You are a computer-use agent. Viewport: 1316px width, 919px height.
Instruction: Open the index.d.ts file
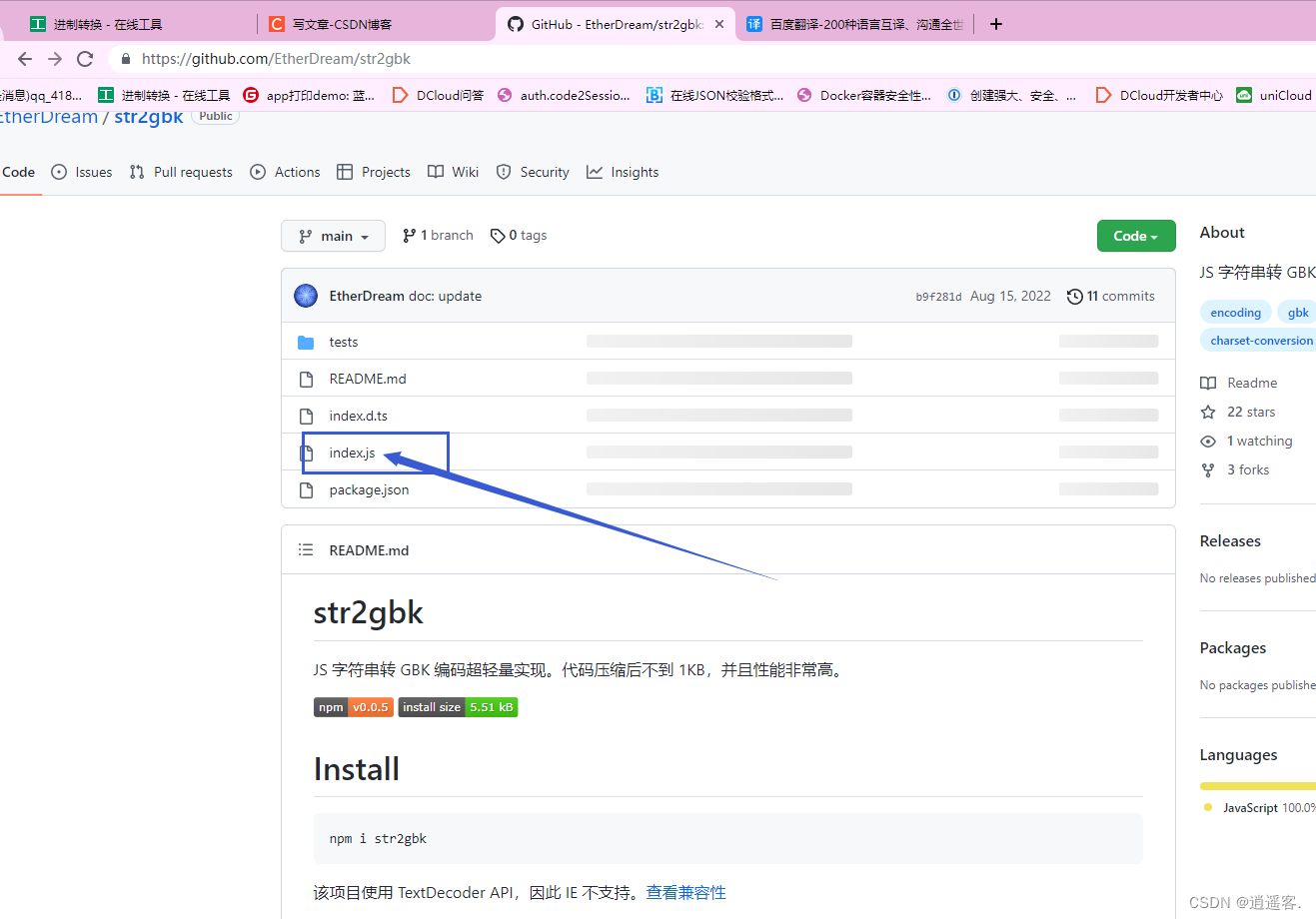tap(359, 416)
